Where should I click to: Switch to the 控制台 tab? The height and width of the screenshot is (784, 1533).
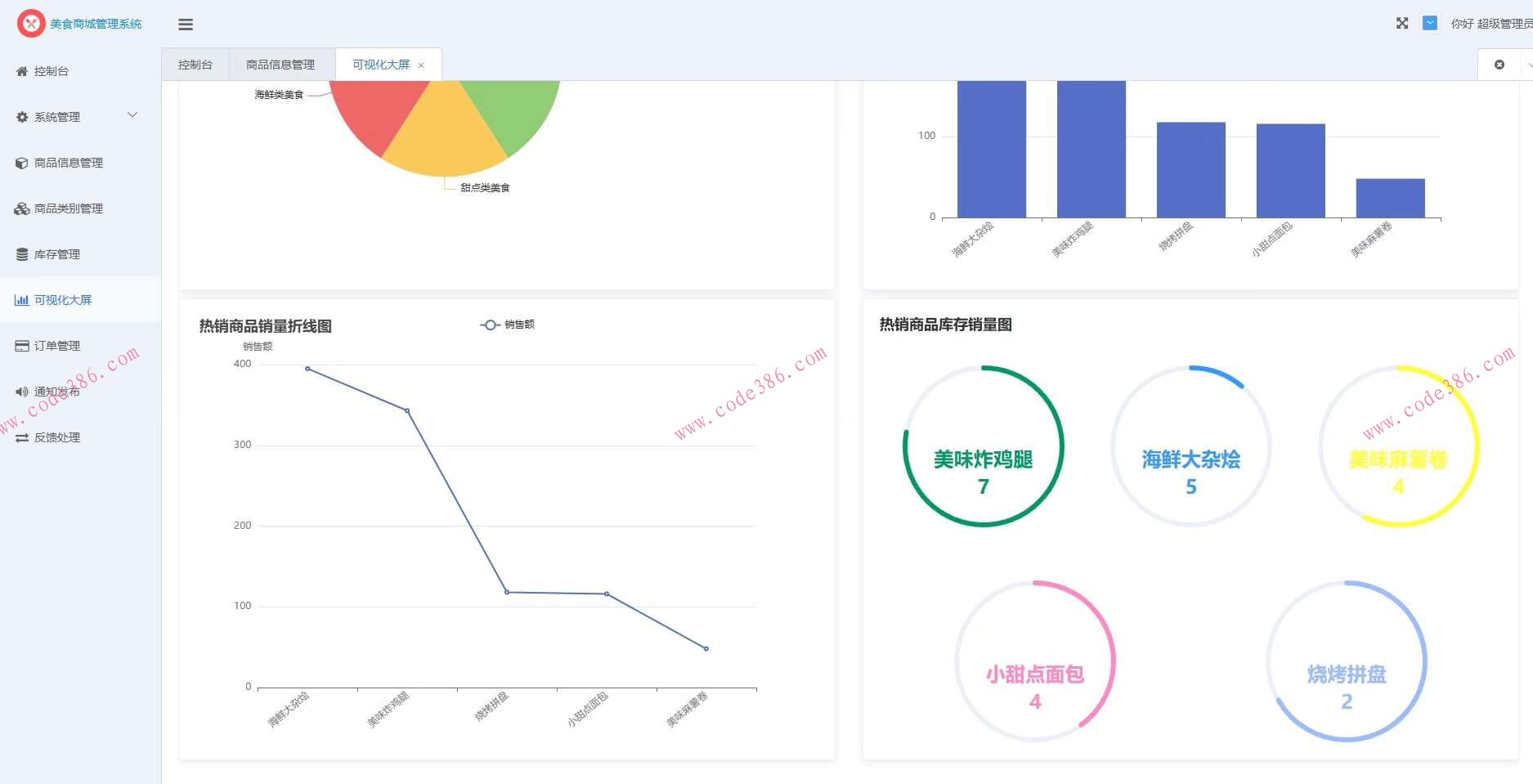click(195, 65)
